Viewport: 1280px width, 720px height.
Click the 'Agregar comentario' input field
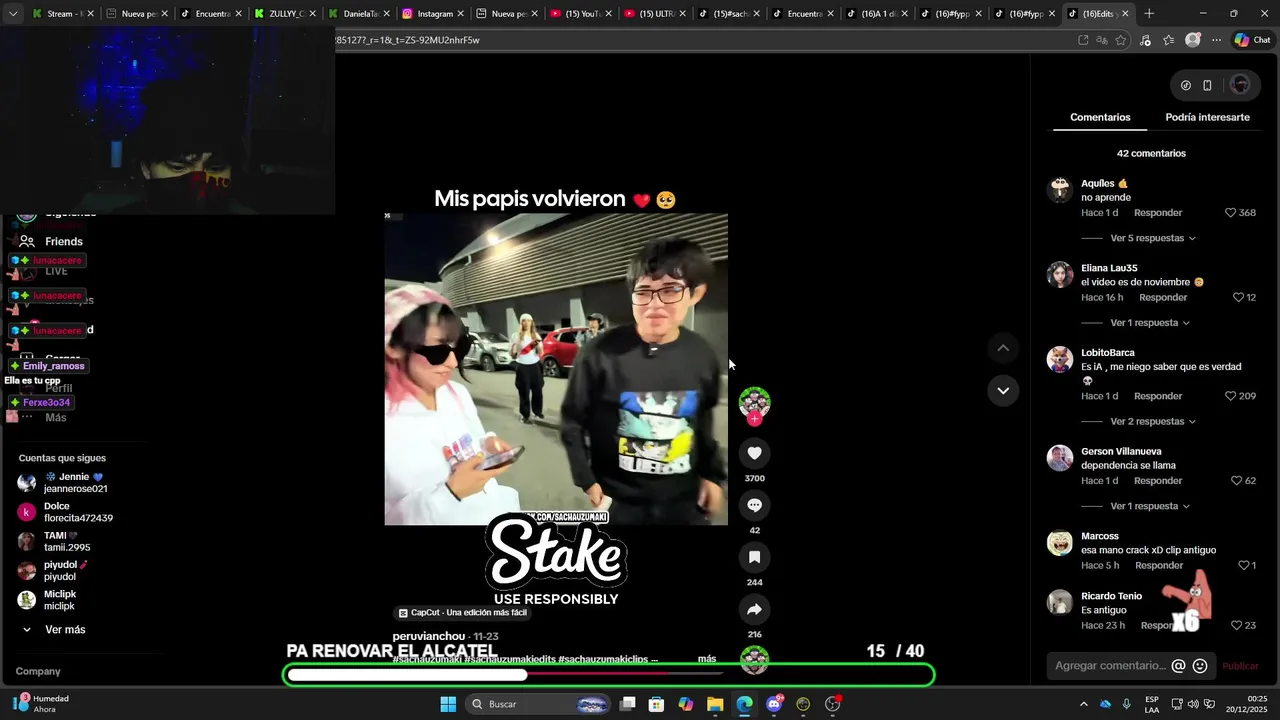click(1110, 666)
